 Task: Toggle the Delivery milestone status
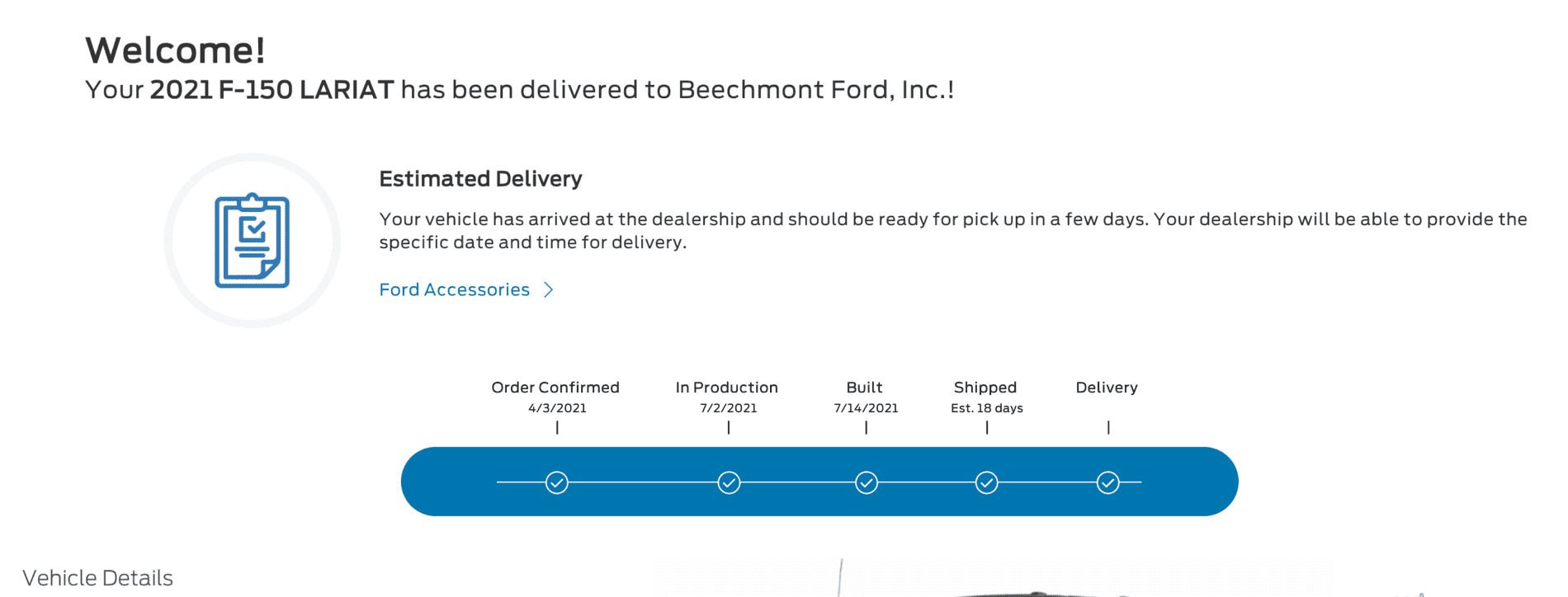tap(1108, 482)
